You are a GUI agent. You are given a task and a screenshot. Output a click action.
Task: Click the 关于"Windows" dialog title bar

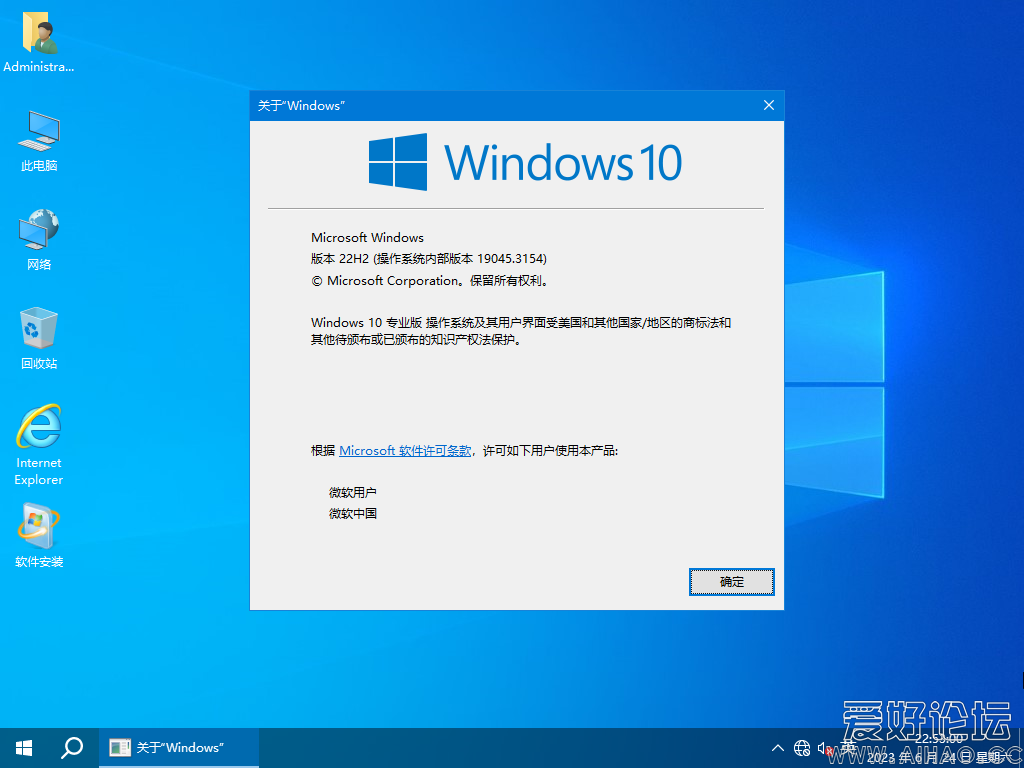[x=500, y=105]
